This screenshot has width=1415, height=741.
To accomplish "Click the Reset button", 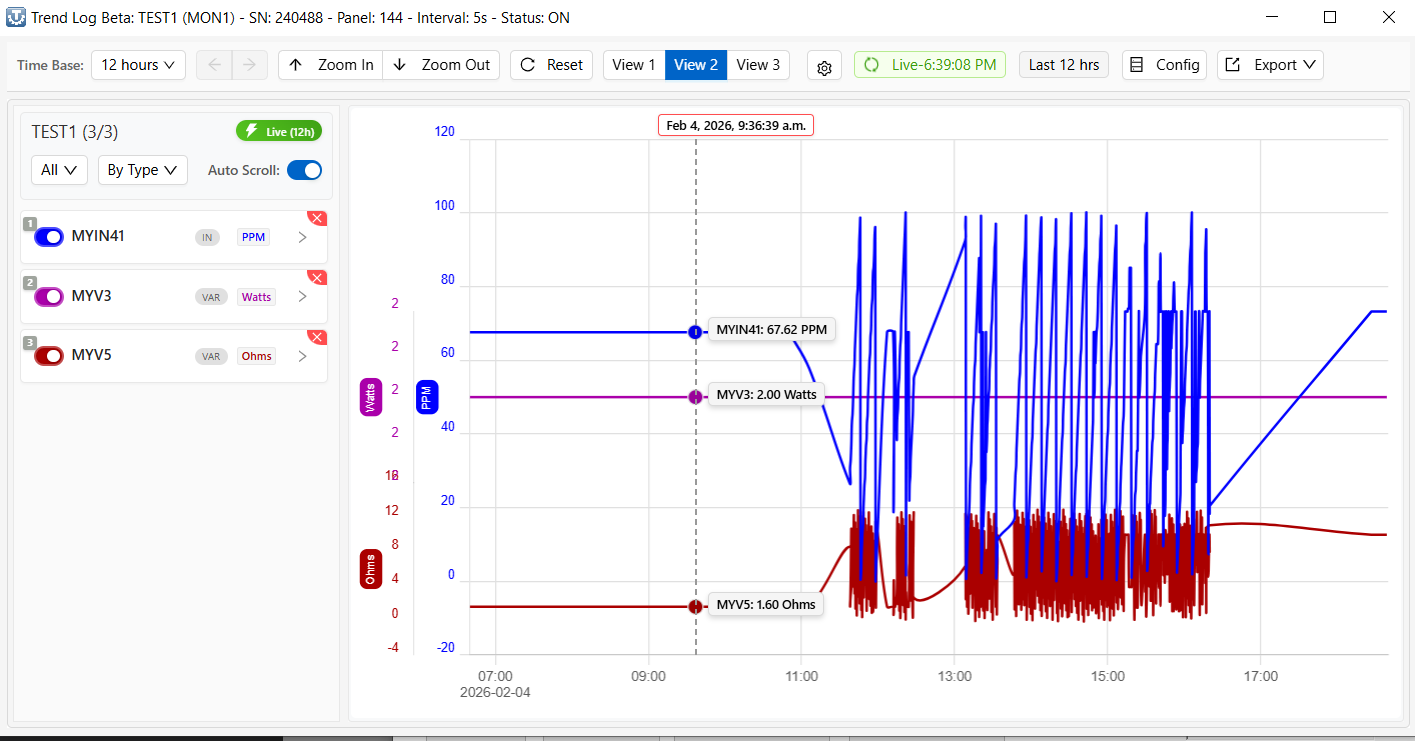I will (x=551, y=65).
